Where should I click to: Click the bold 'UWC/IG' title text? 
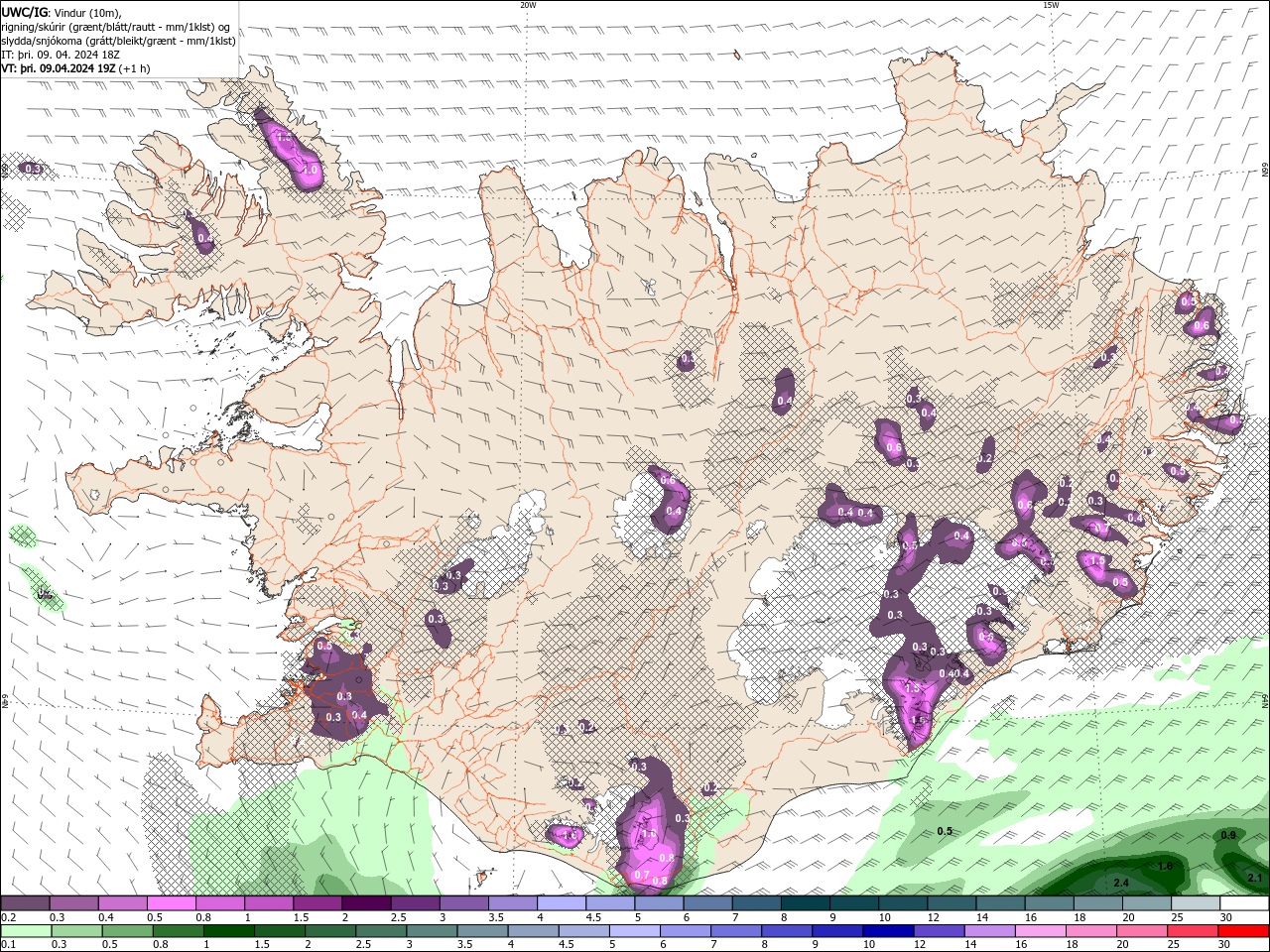(24, 11)
